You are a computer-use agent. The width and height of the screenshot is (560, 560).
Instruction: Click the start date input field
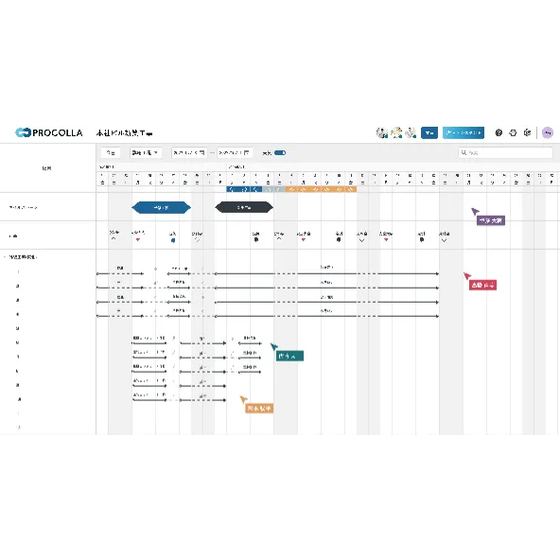pos(189,152)
